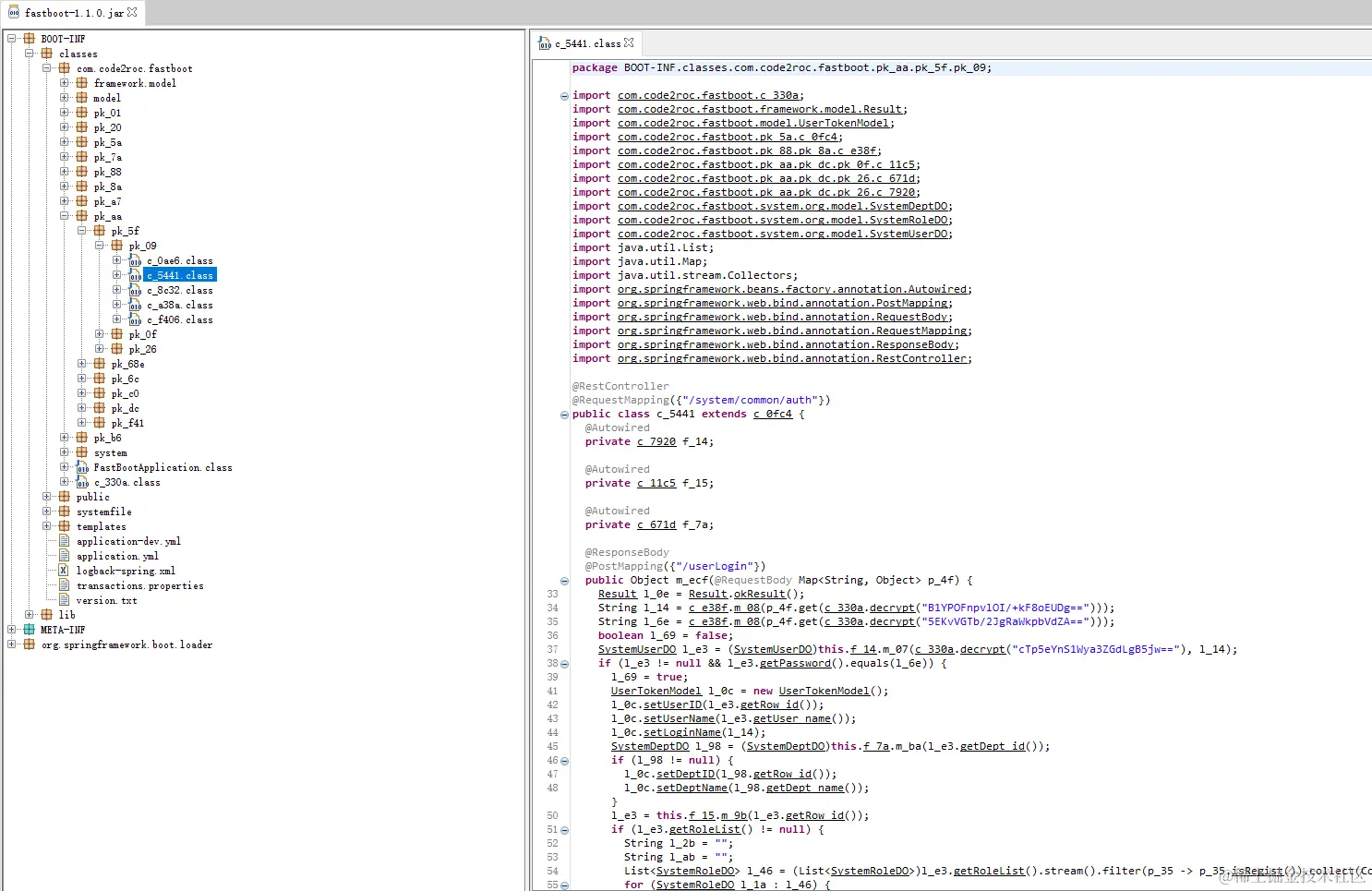
Task: Fold the m_ecf method body
Action: 564,581
